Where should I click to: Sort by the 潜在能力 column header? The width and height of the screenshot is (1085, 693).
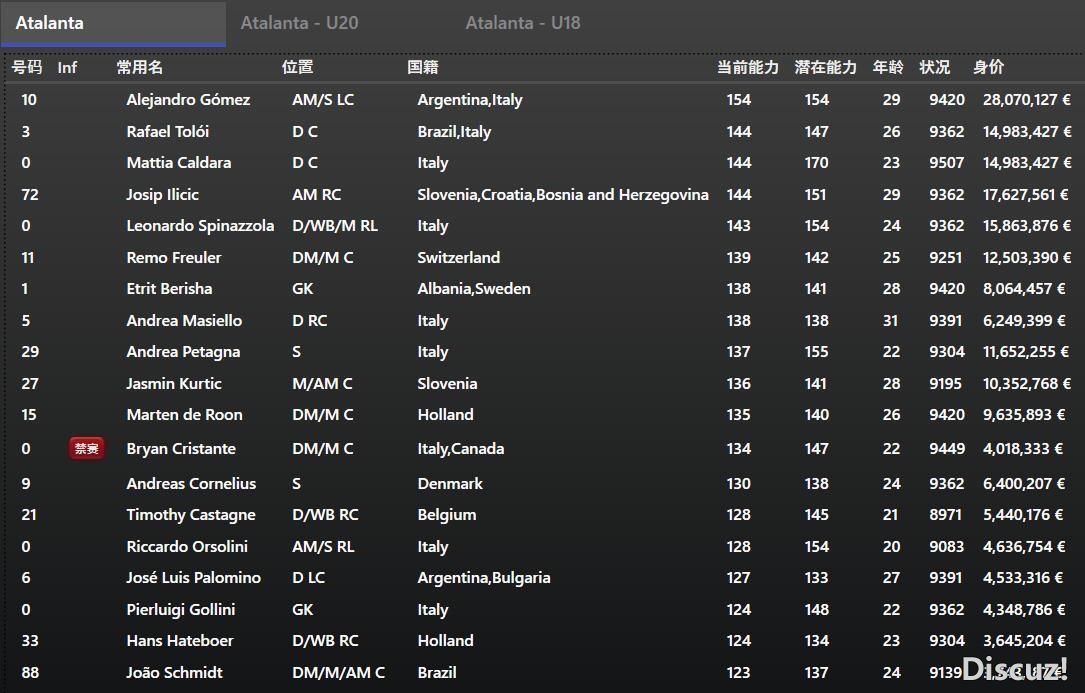[x=826, y=67]
